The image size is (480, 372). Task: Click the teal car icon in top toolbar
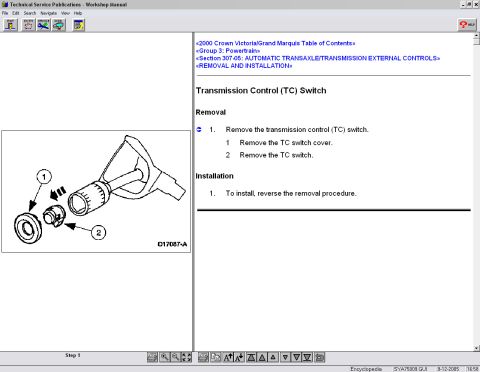(59, 25)
